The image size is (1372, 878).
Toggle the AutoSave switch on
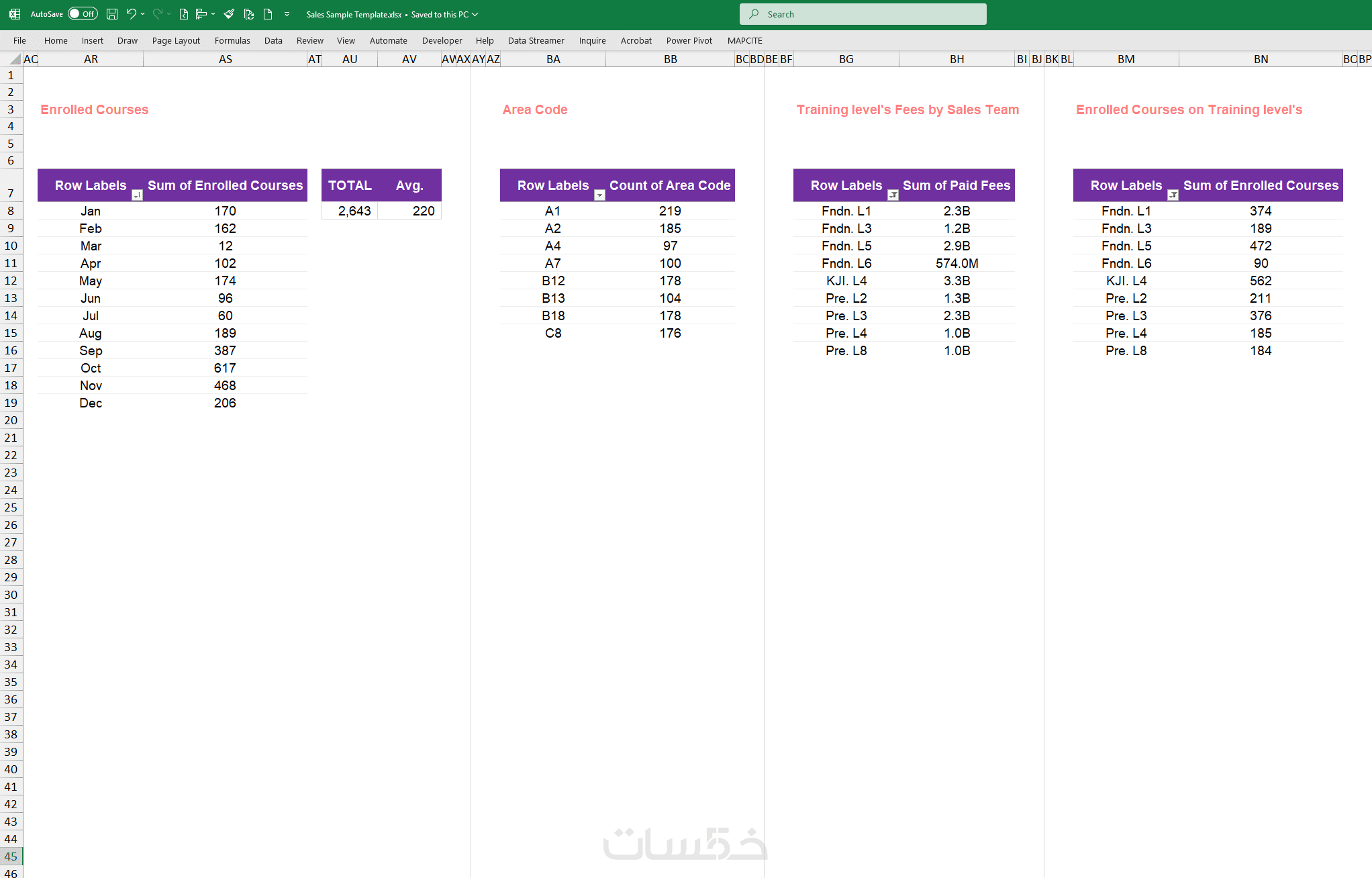[x=83, y=14]
